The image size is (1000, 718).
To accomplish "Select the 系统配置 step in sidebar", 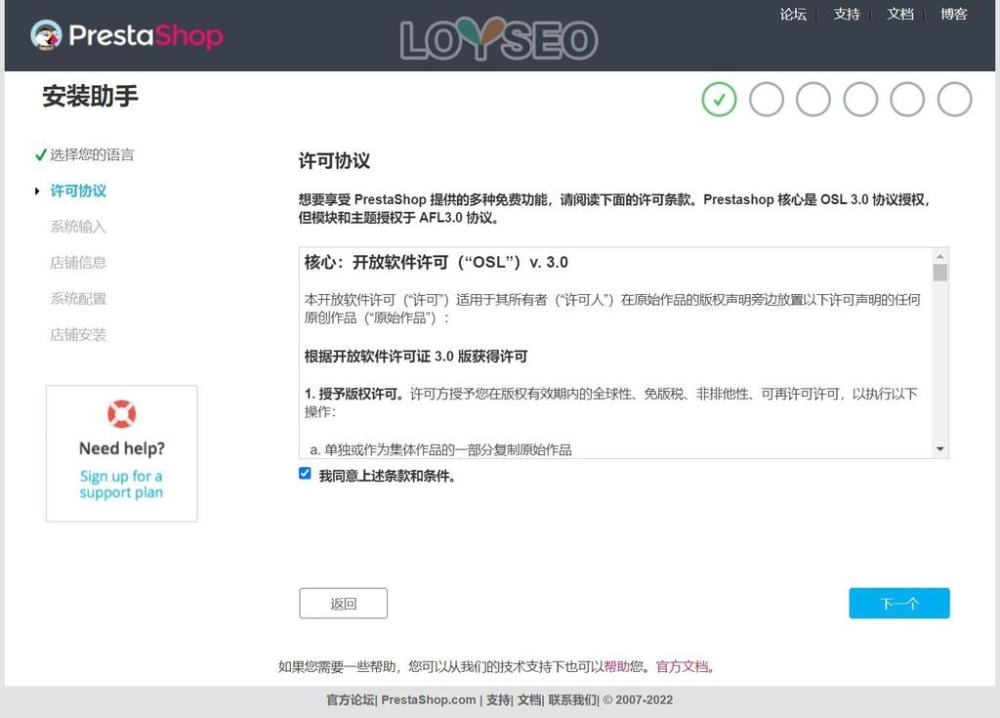I will [x=78, y=298].
